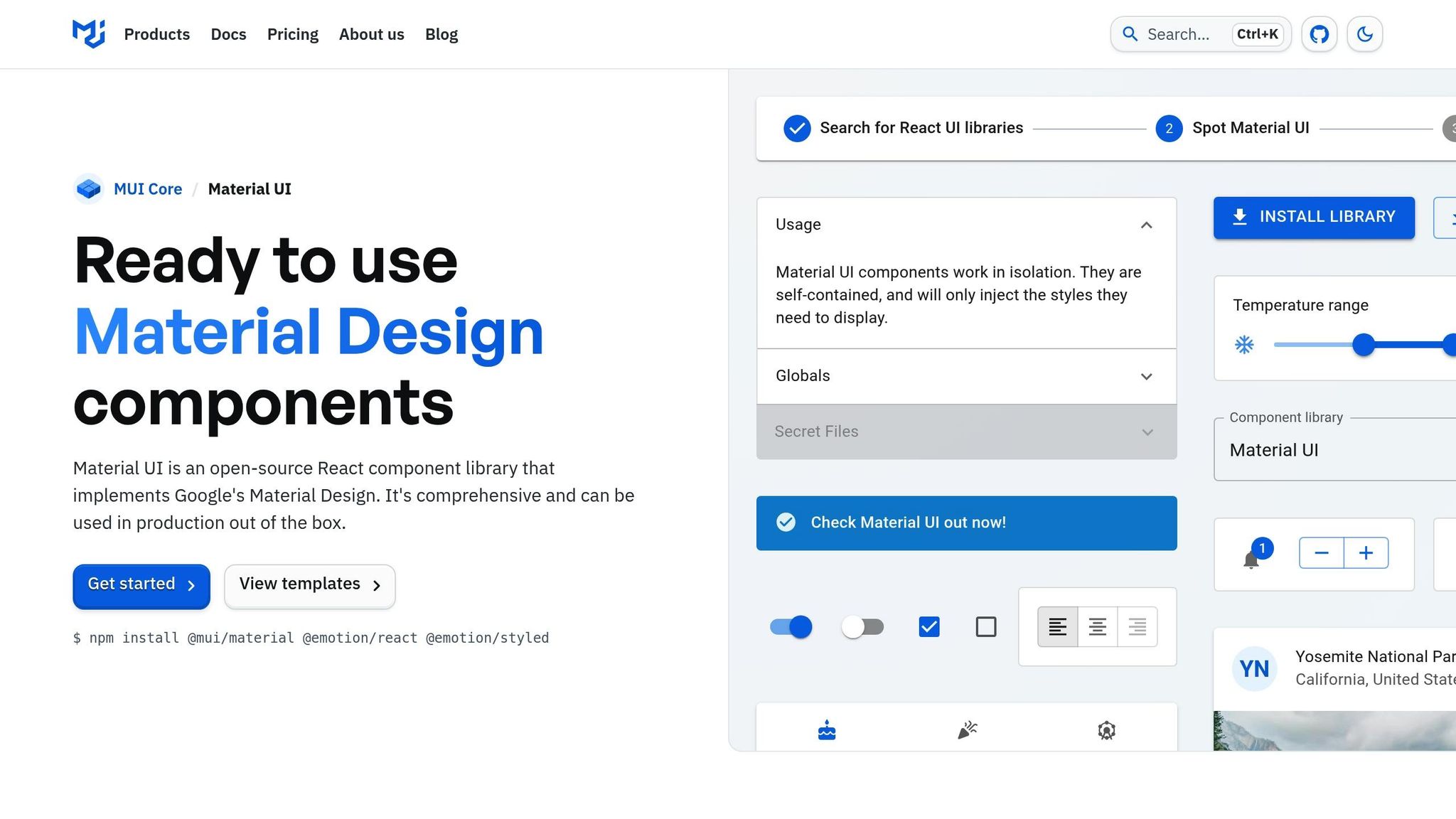Viewport: 1456px width, 819px height.
Task: Toggle dark mode moon icon
Action: tap(1364, 34)
